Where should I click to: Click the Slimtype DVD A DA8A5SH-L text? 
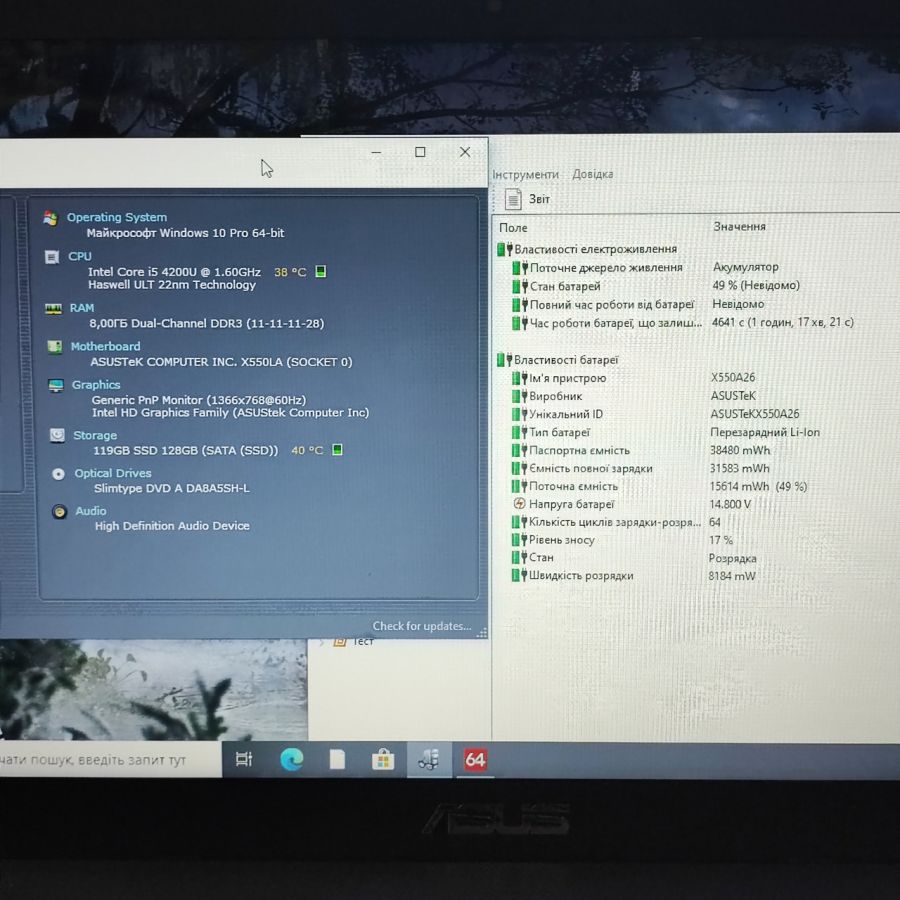pos(172,488)
